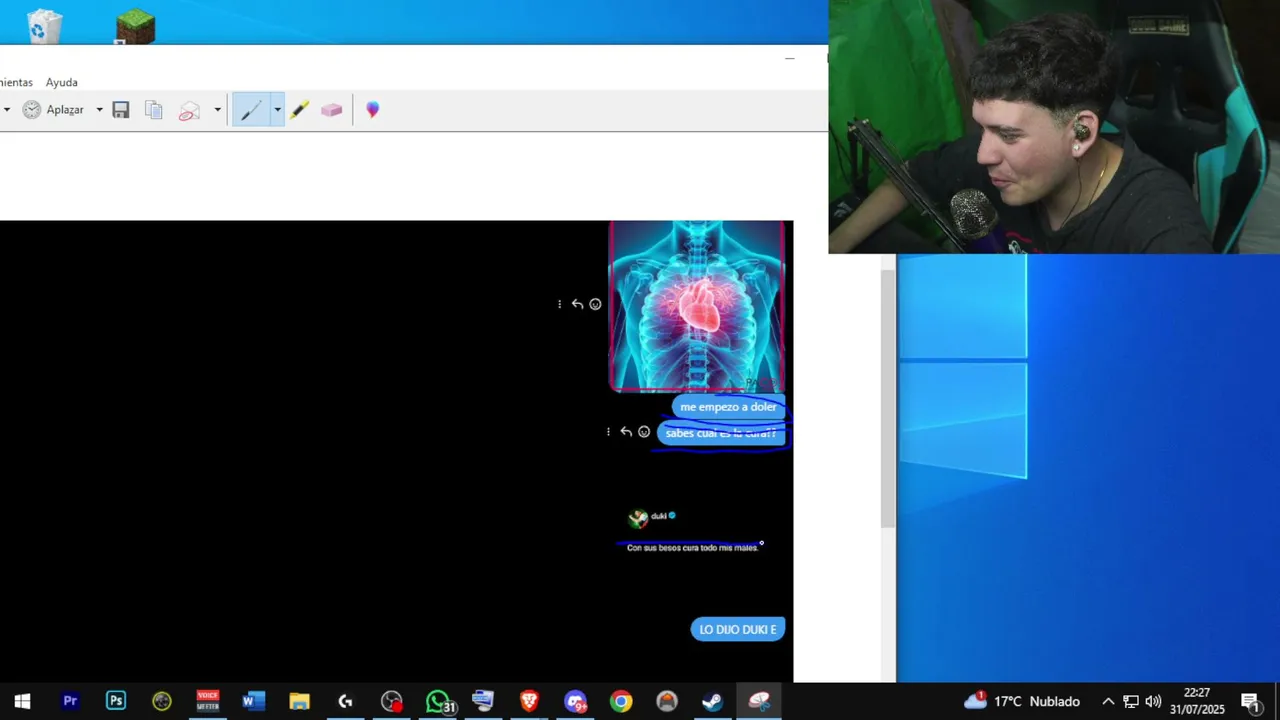Screen dimensions: 1280x720
Task: Select the yellow Highlighter tool
Action: pyautogui.click(x=299, y=110)
